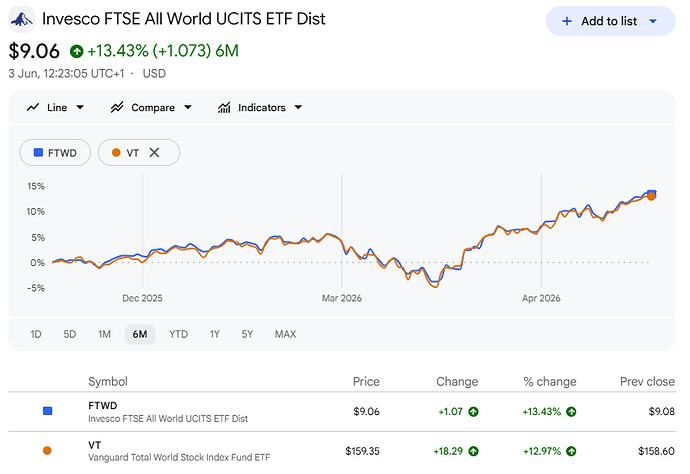Select the FTWD chip in the chart

coord(55,153)
